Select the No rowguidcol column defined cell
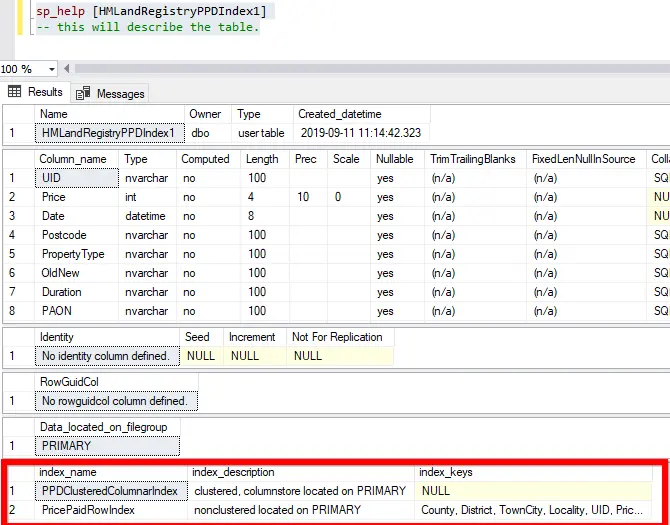This screenshot has height=525, width=670. click(x=113, y=401)
